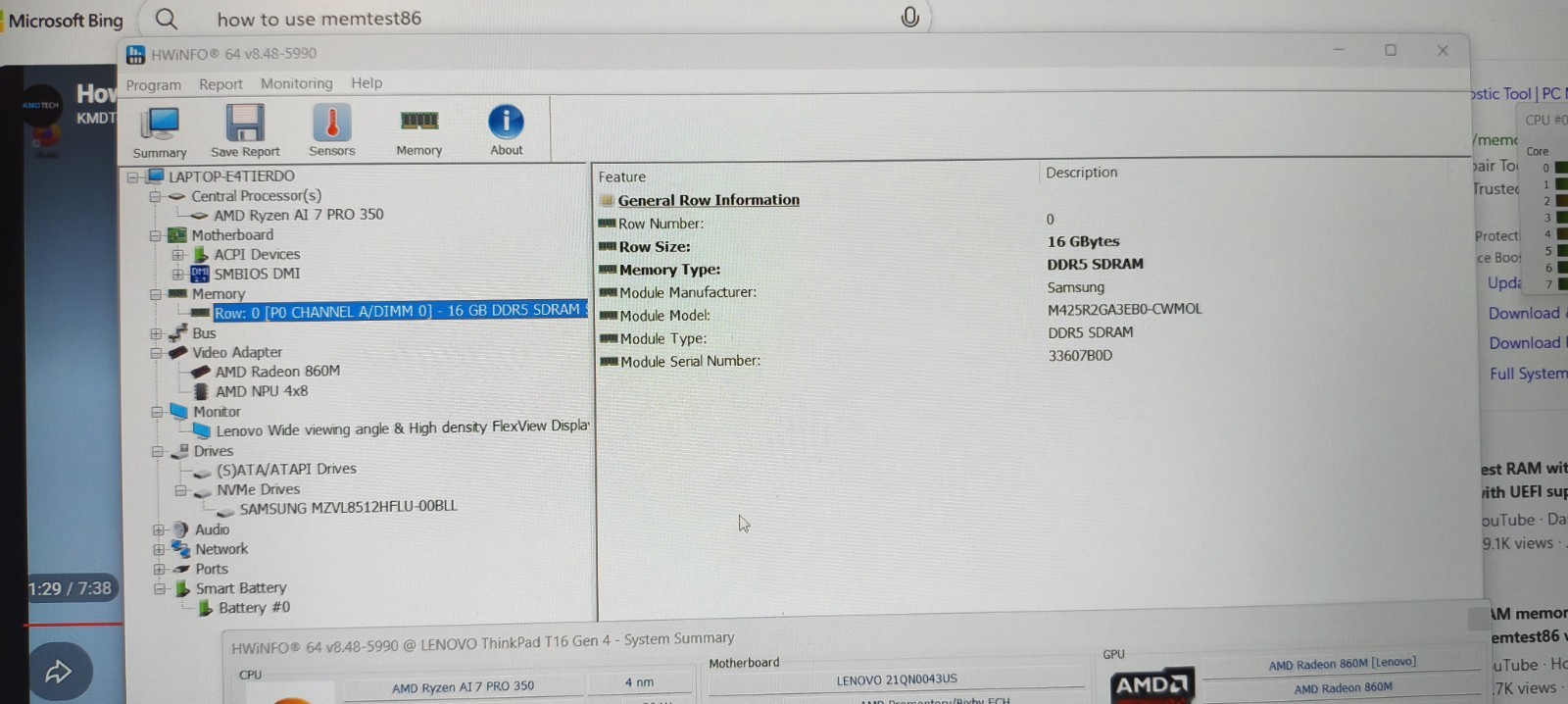Select (S)ATA/ATAPI Drives item
The width and height of the screenshot is (1568, 704).
click(x=286, y=470)
